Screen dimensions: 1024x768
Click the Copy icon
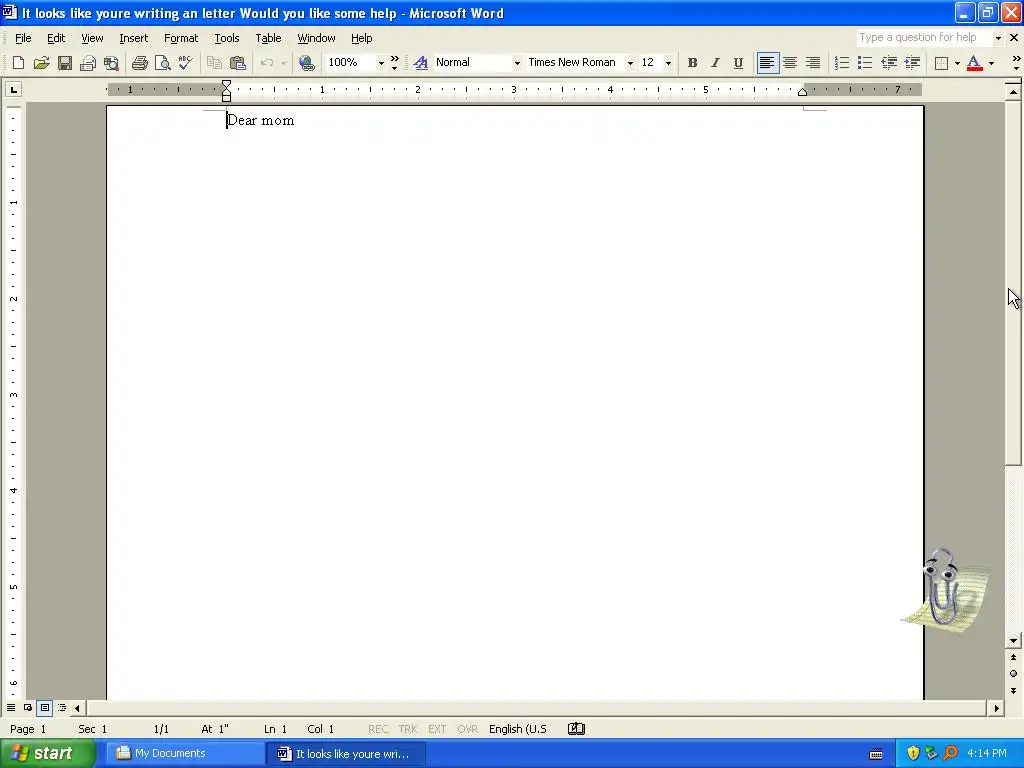click(x=214, y=63)
